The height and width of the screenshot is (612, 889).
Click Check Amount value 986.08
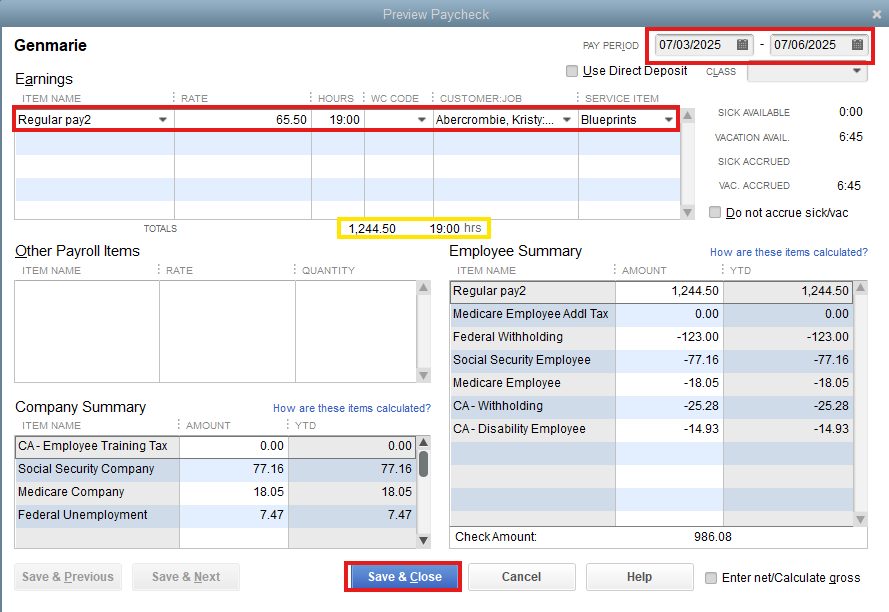[713, 537]
